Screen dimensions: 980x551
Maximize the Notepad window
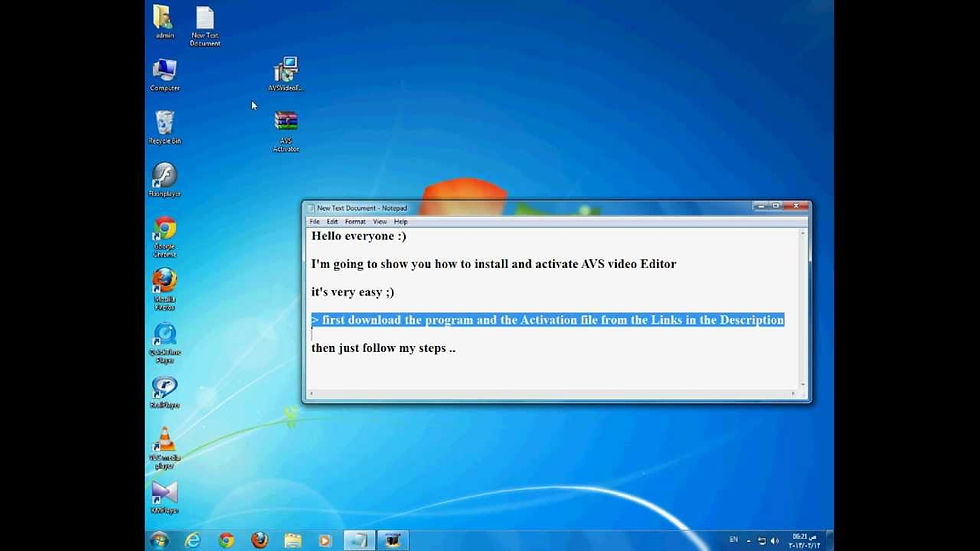pos(776,206)
